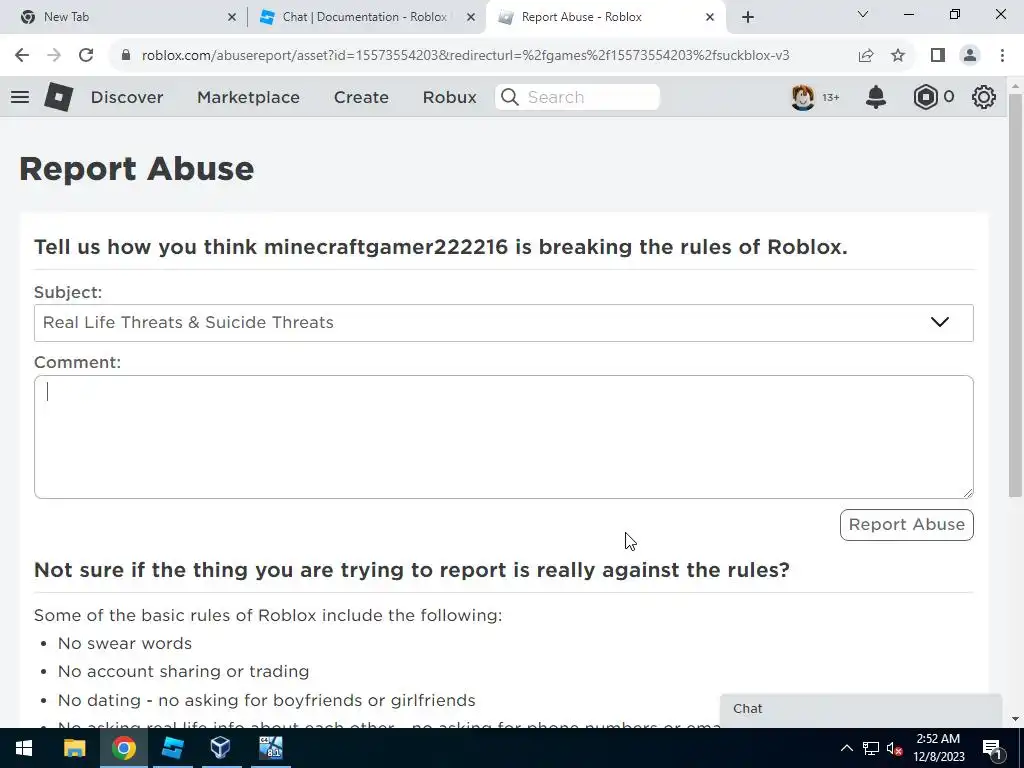Bookmark this page with star
The width and height of the screenshot is (1024, 768).
[x=898, y=56]
